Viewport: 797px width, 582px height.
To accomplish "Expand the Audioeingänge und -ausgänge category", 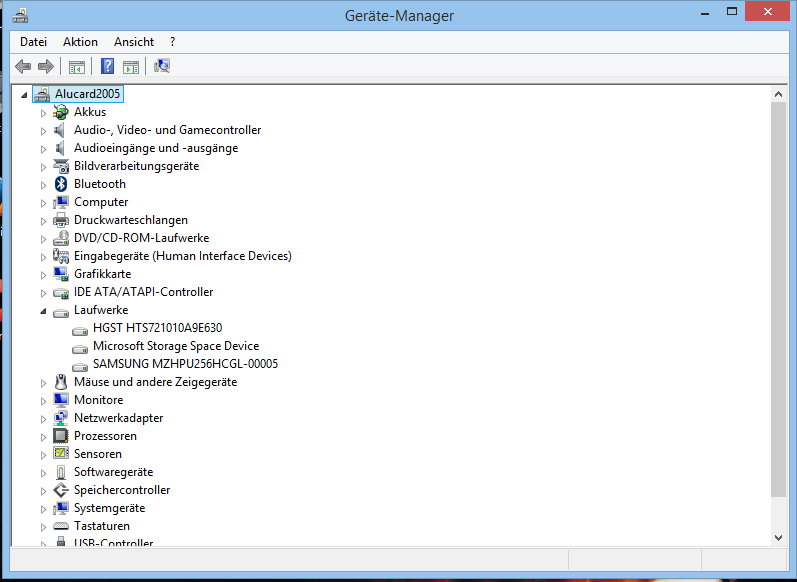I will tap(43, 149).
